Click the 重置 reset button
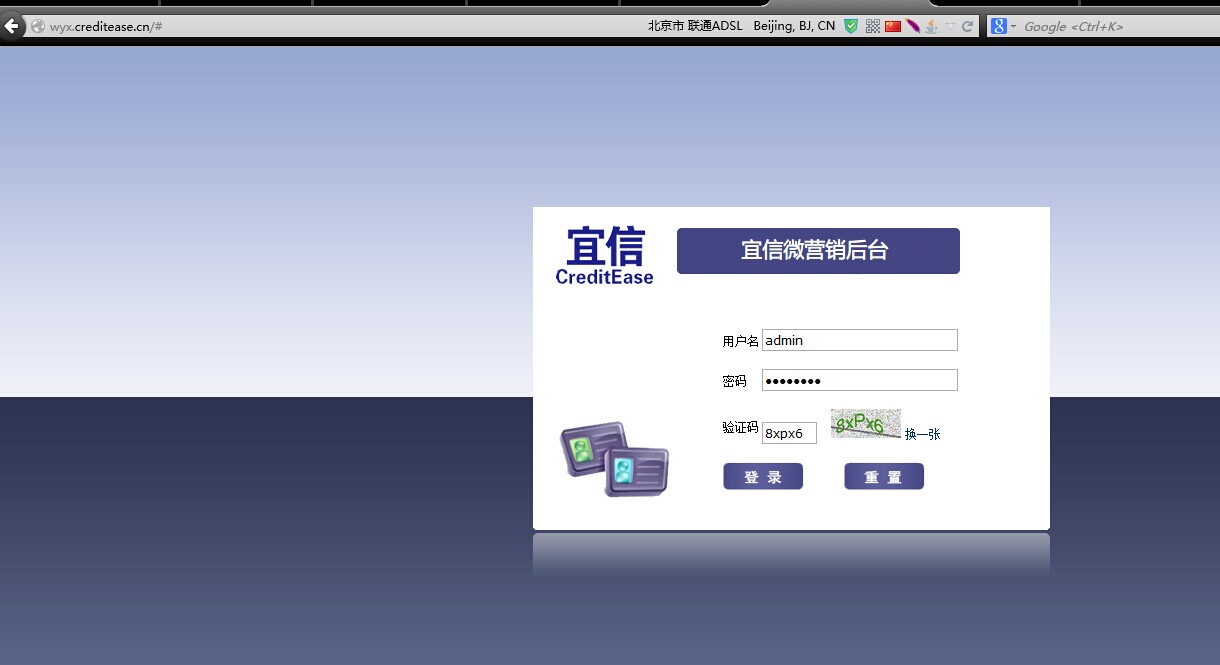Viewport: 1220px width, 665px height. (x=884, y=477)
